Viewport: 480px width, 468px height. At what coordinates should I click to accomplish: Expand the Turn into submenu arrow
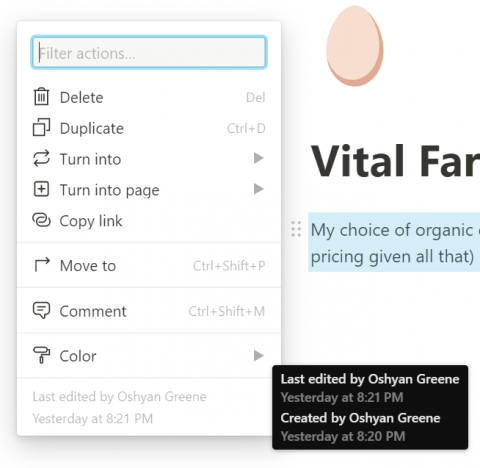(x=258, y=158)
